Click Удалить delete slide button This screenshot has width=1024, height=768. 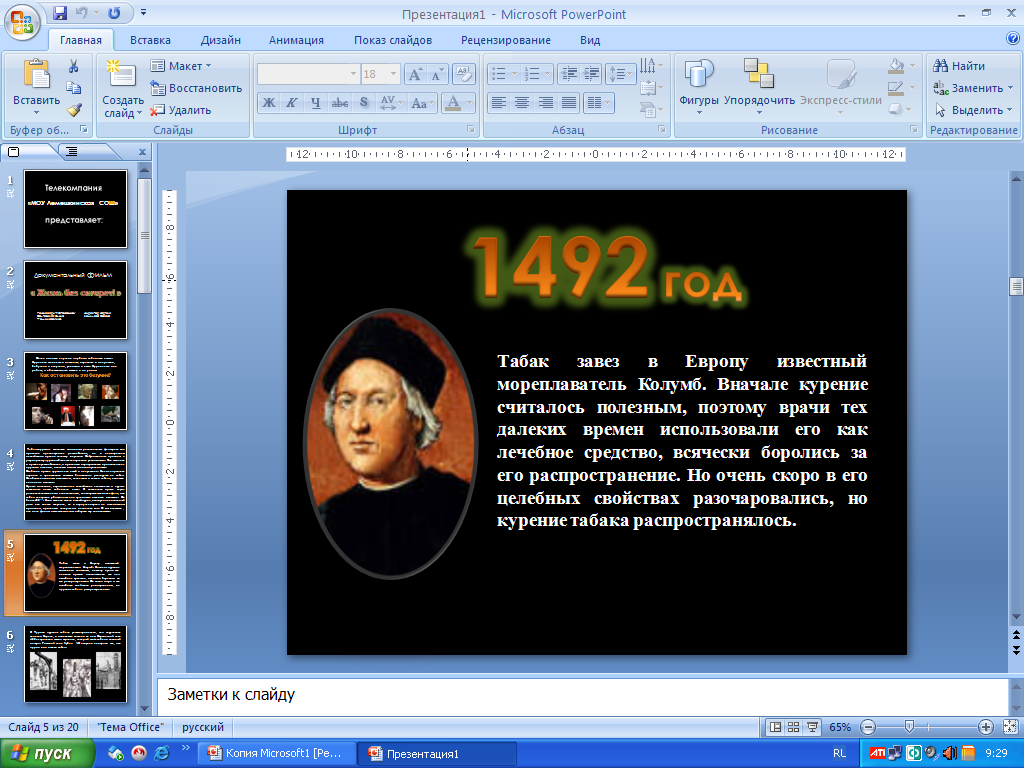pos(181,110)
